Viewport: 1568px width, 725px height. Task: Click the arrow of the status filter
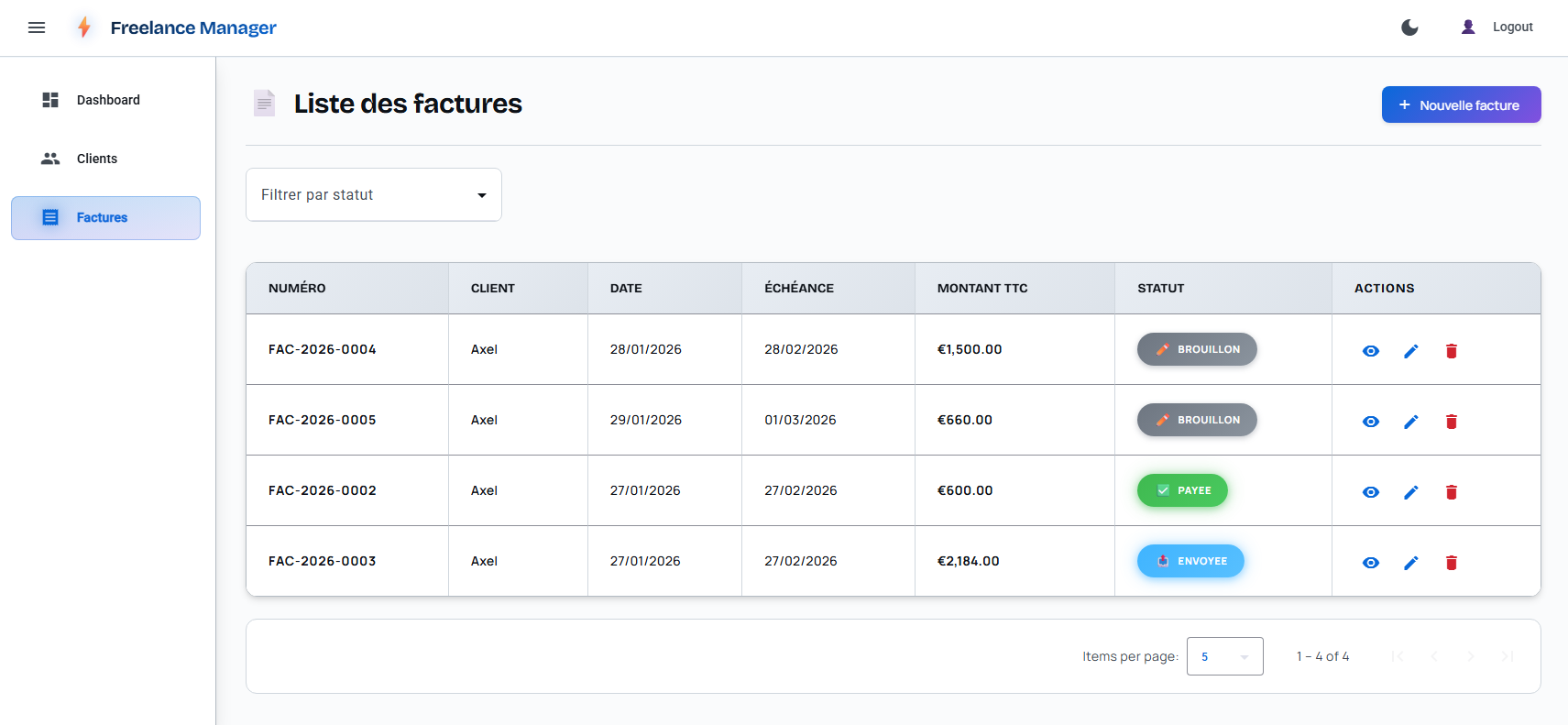click(x=482, y=195)
